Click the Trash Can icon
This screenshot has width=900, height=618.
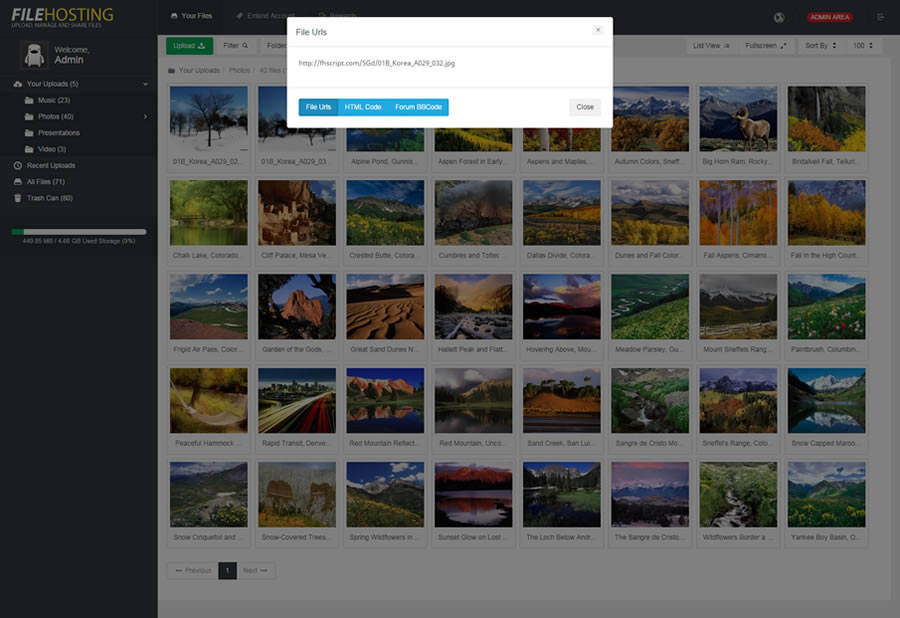pos(18,198)
